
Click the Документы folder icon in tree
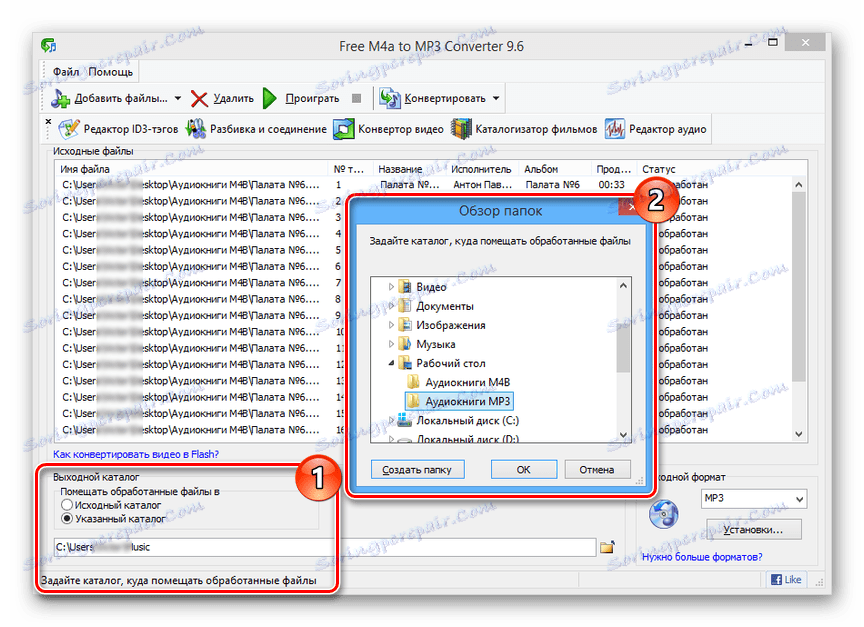405,306
